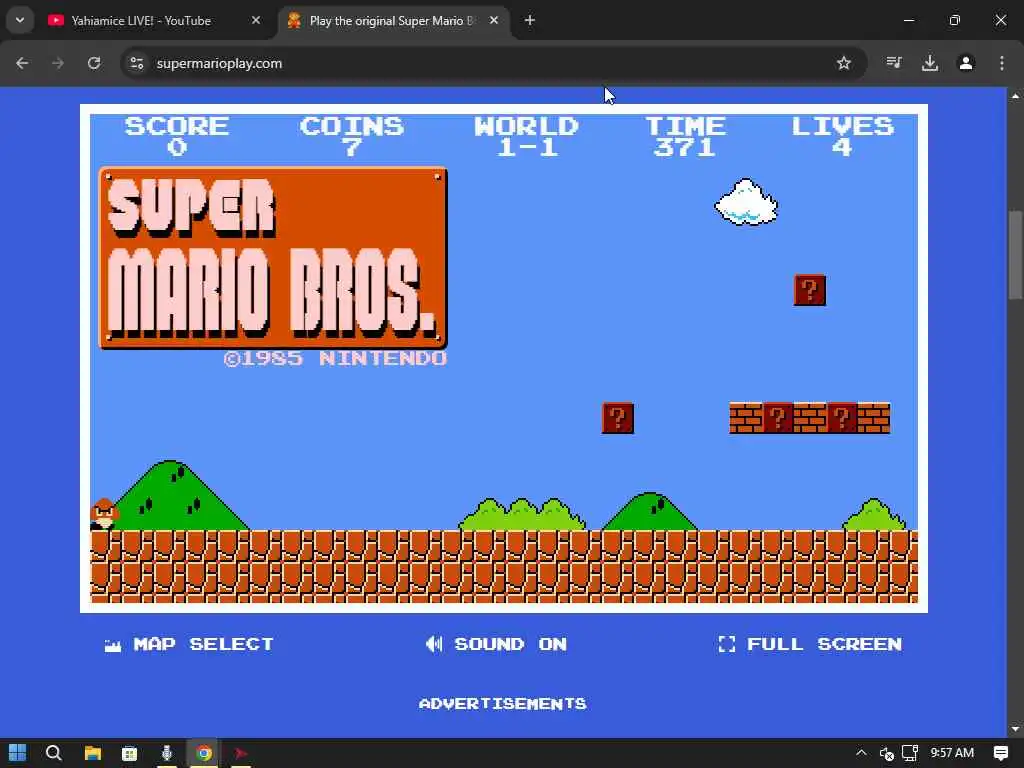Select the Play the original Super Mario tab
The image size is (1024, 768).
(x=391, y=21)
